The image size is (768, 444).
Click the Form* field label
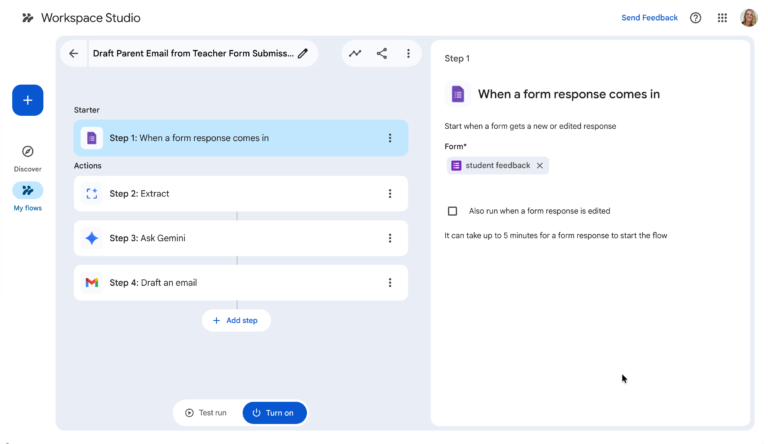point(456,147)
